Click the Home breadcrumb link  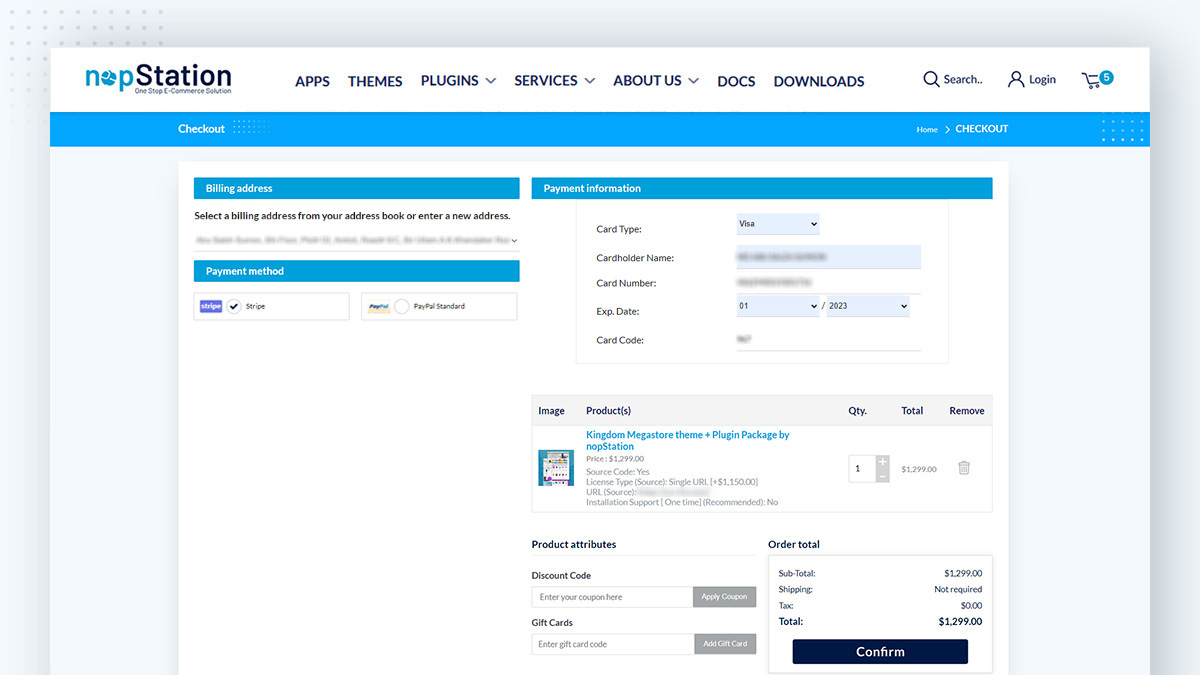click(927, 130)
